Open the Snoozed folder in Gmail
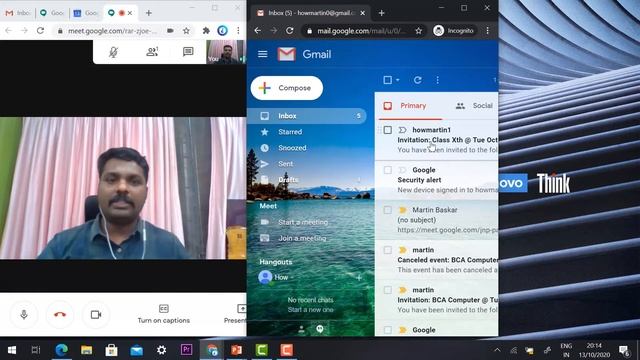 point(292,148)
